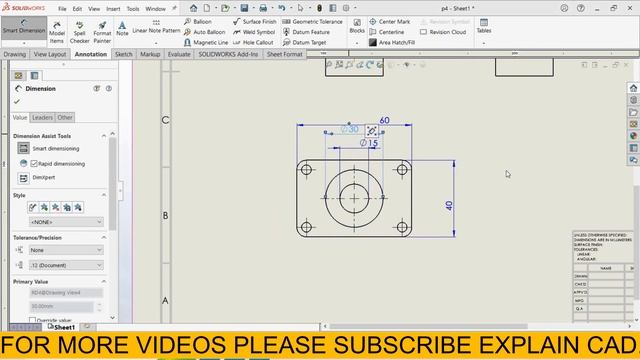This screenshot has height=360, width=640.
Task: Select Smart dimensioning assist tool
Action: tap(23, 148)
